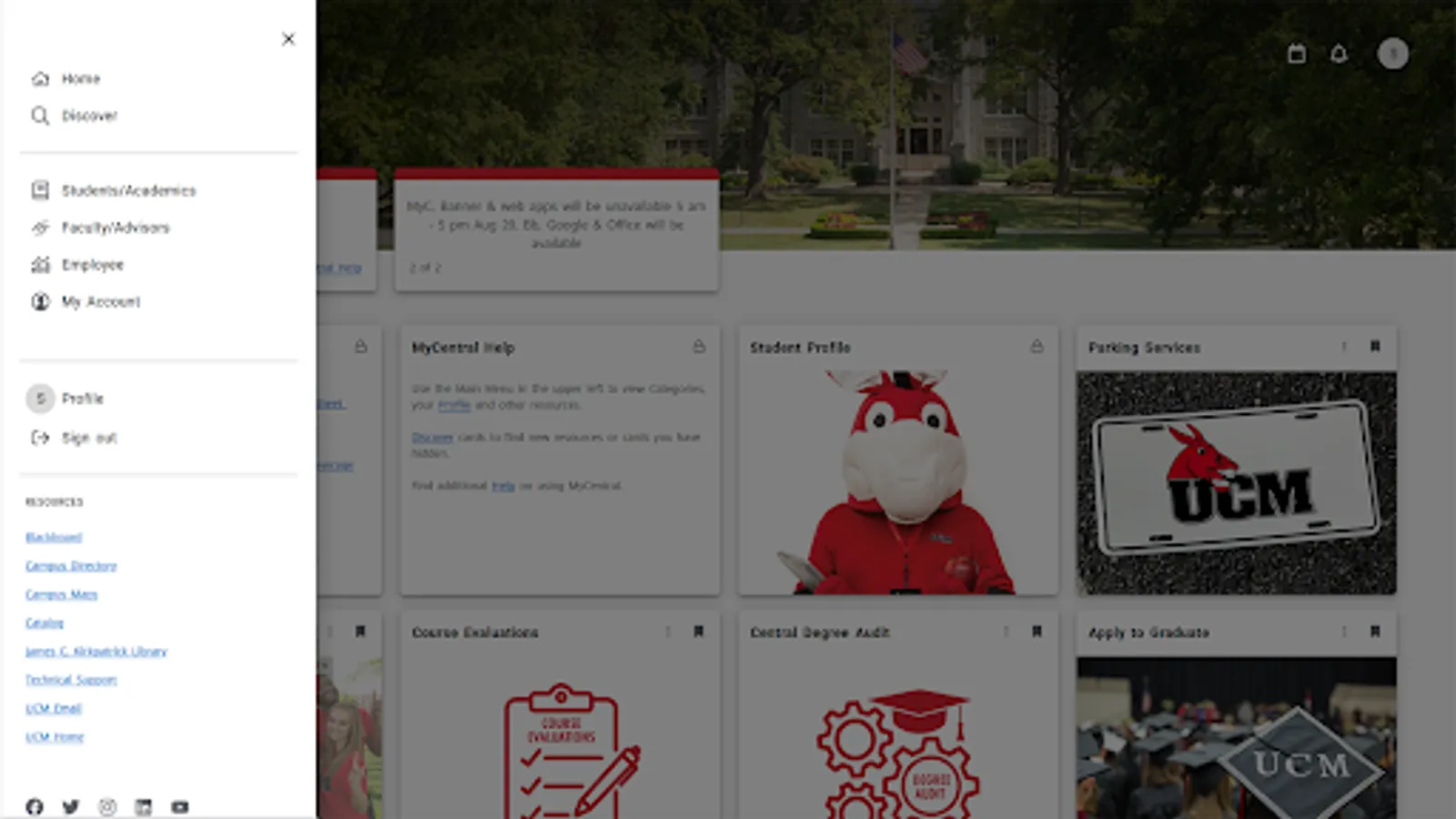Click the Student Profile mascot image
The width and height of the screenshot is (1456, 819).
(898, 482)
